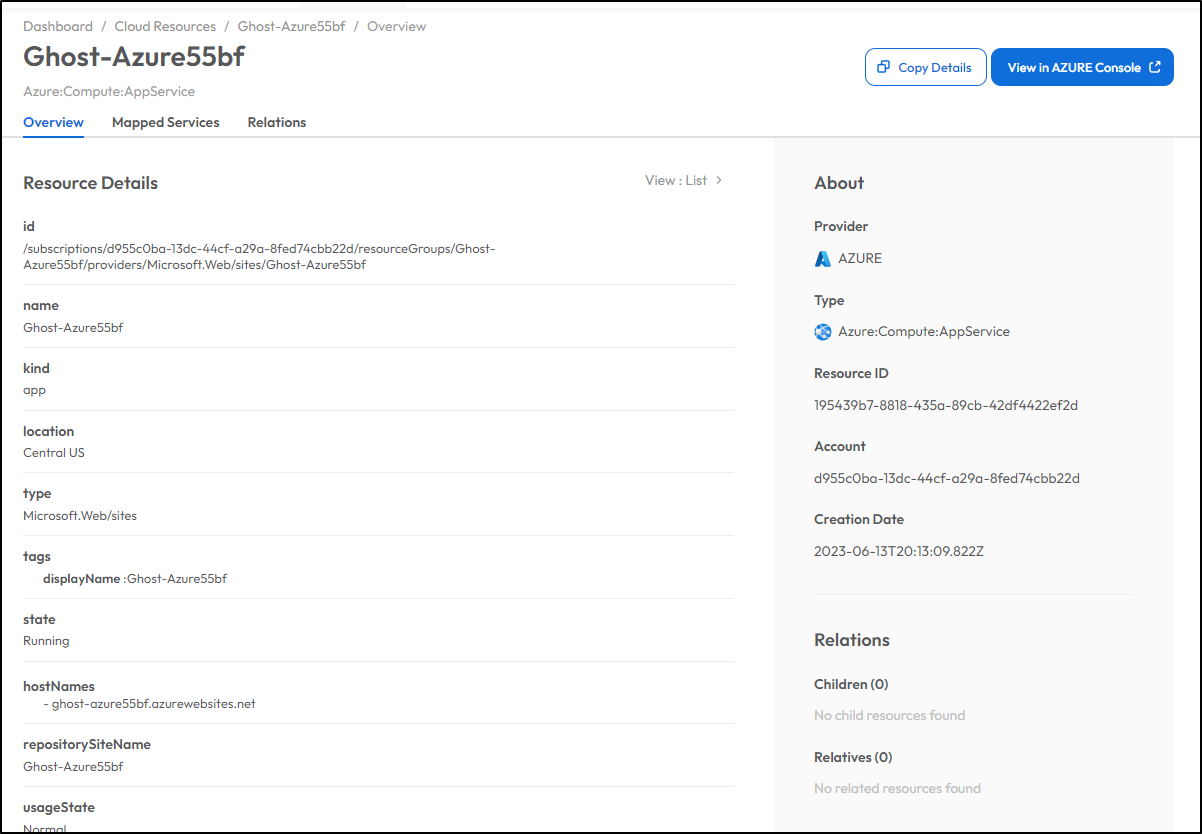Select the Ghost-Azure55bf page title
1202x834 pixels.
(134, 56)
